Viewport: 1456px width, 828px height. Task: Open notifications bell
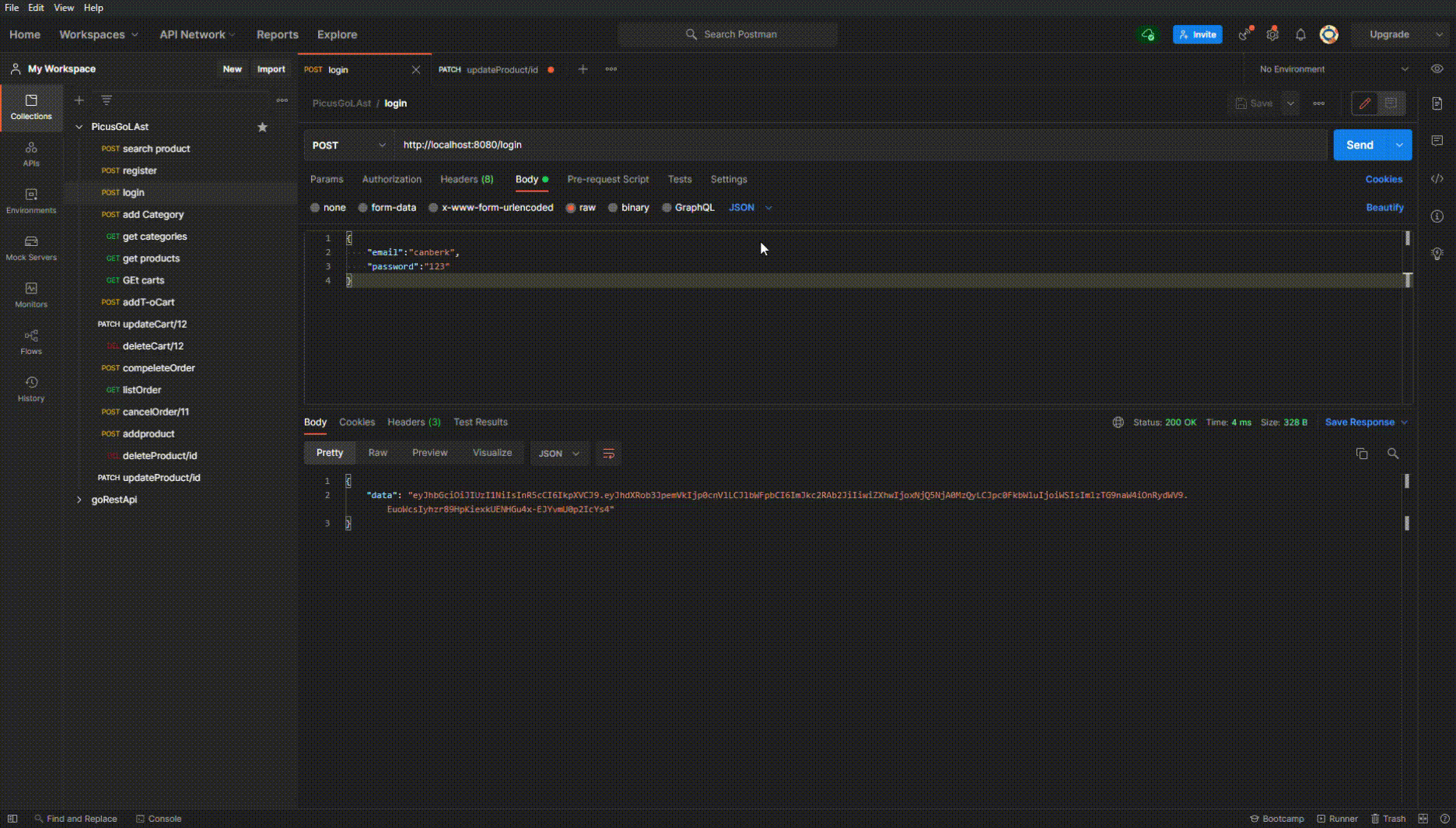coord(1300,34)
